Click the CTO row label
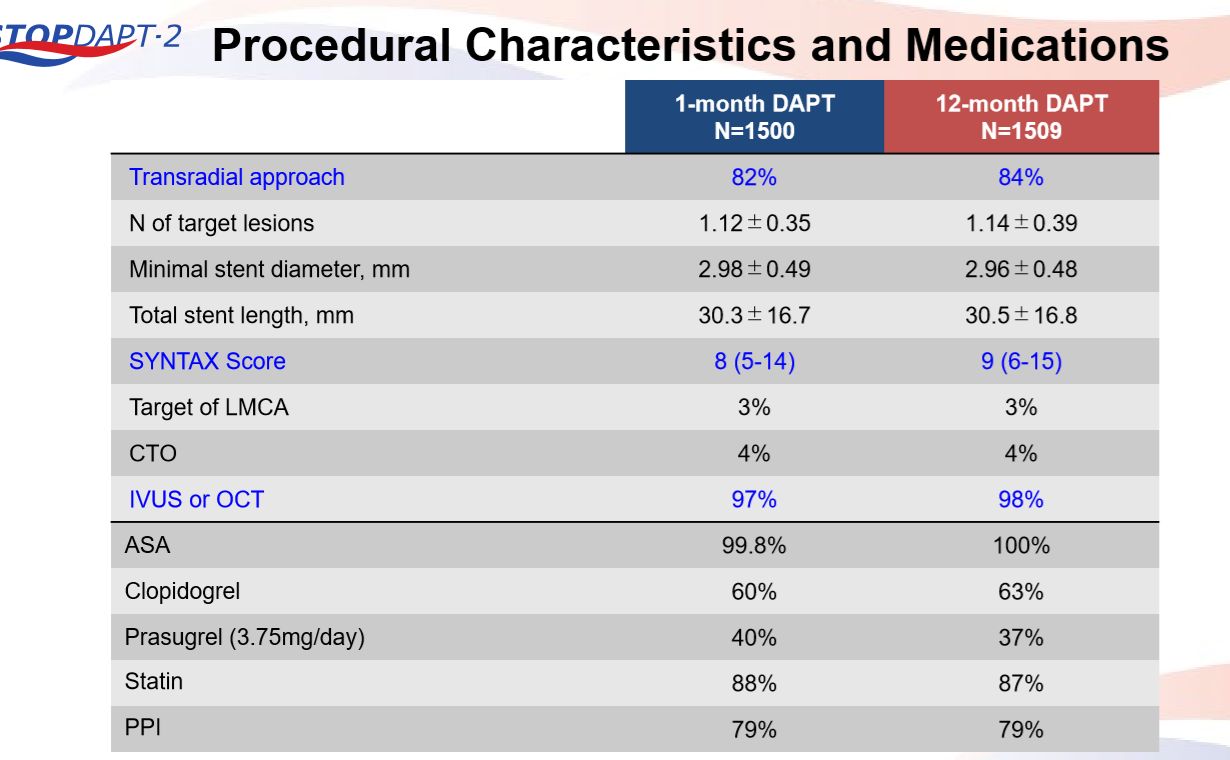Screen dimensions: 1230x760 point(153,453)
